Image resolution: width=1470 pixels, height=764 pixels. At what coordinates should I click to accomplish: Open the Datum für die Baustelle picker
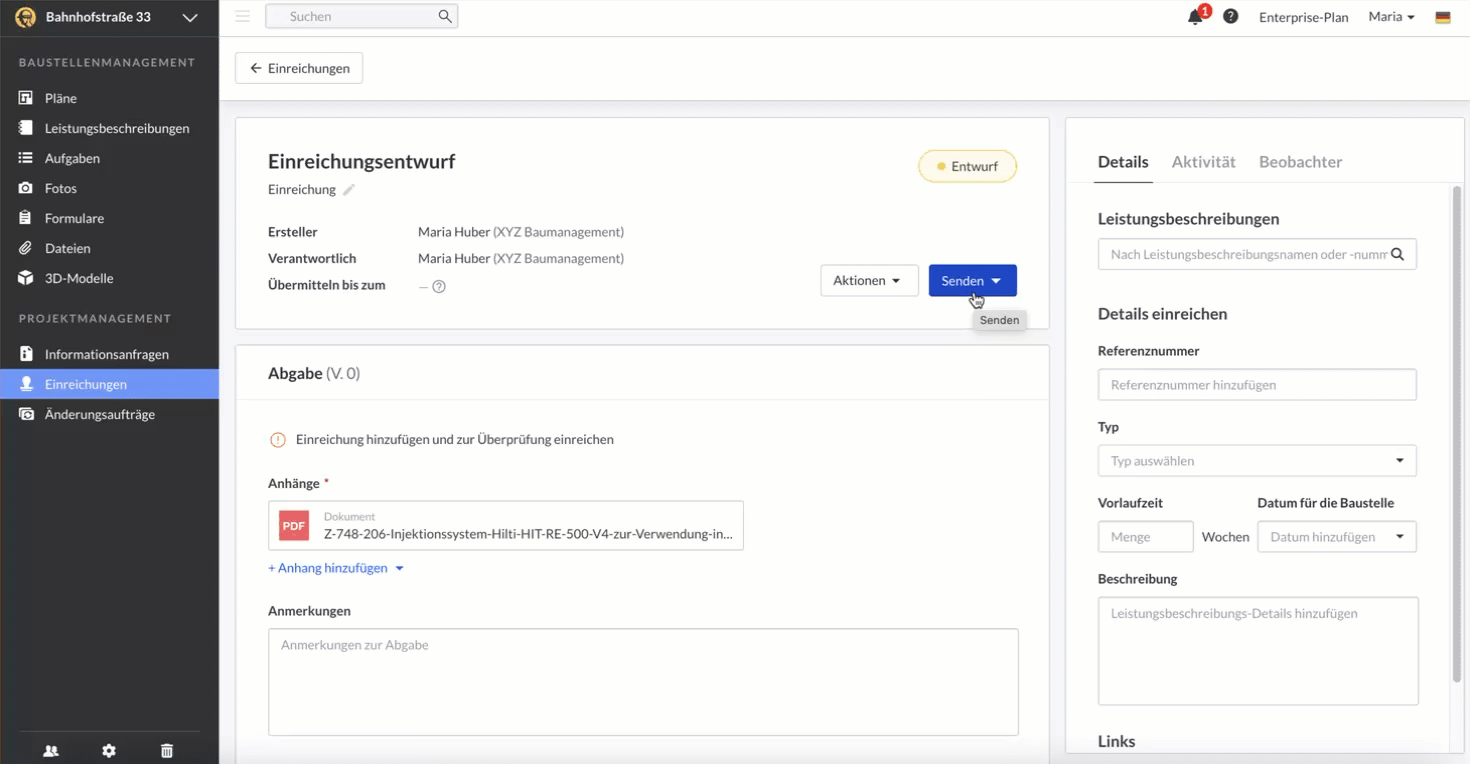[x=1337, y=537]
